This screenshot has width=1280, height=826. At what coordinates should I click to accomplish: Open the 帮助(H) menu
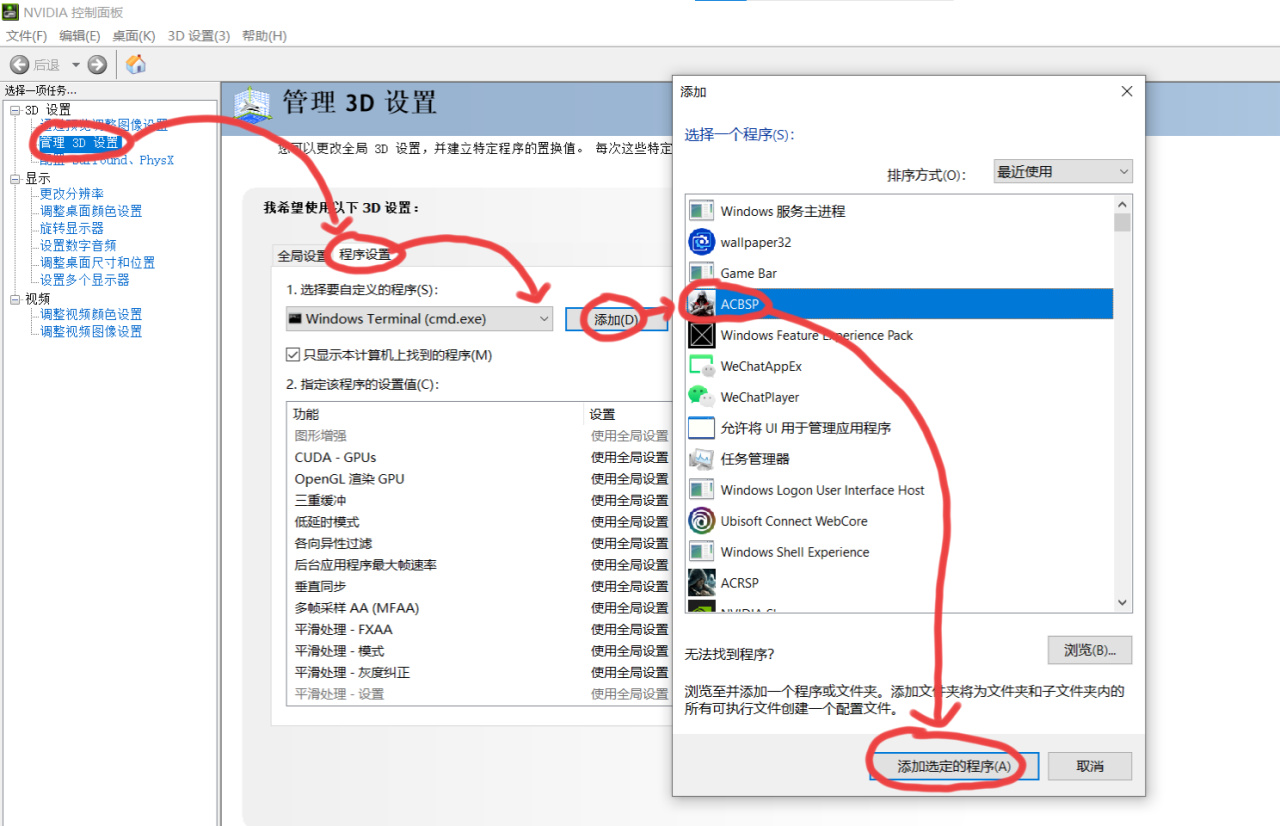(x=263, y=36)
